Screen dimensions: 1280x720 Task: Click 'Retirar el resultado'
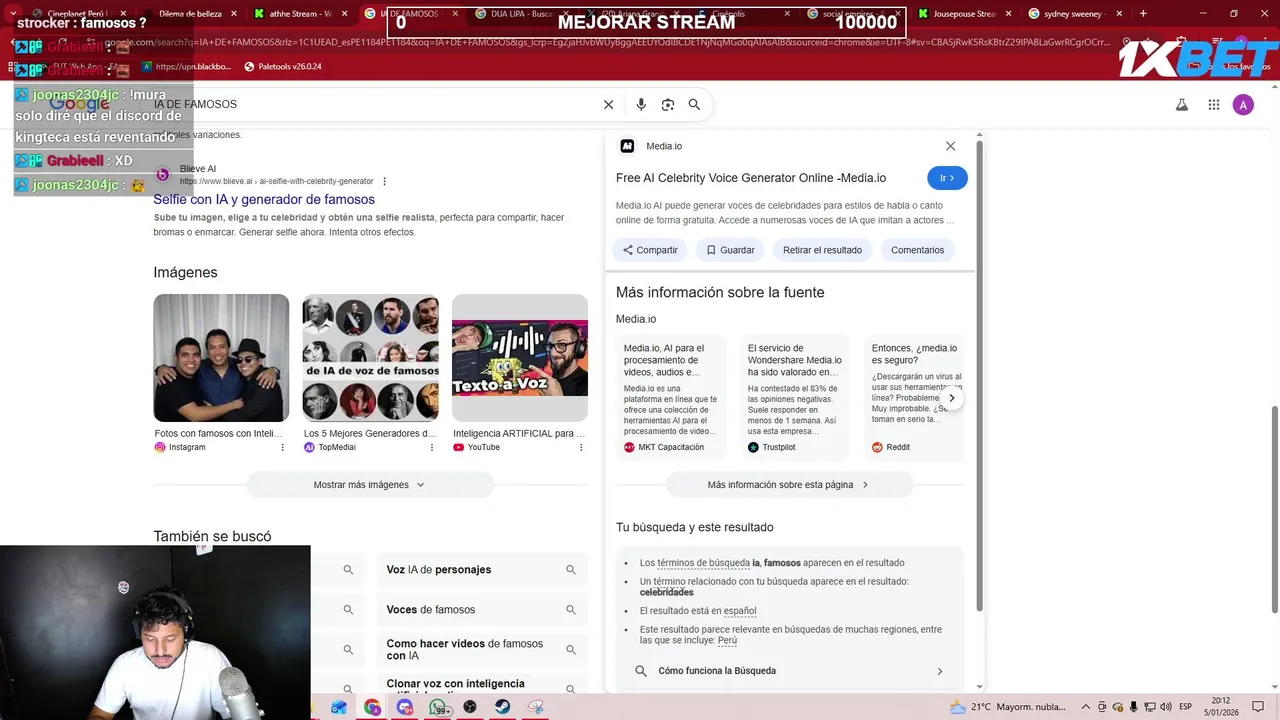(822, 250)
